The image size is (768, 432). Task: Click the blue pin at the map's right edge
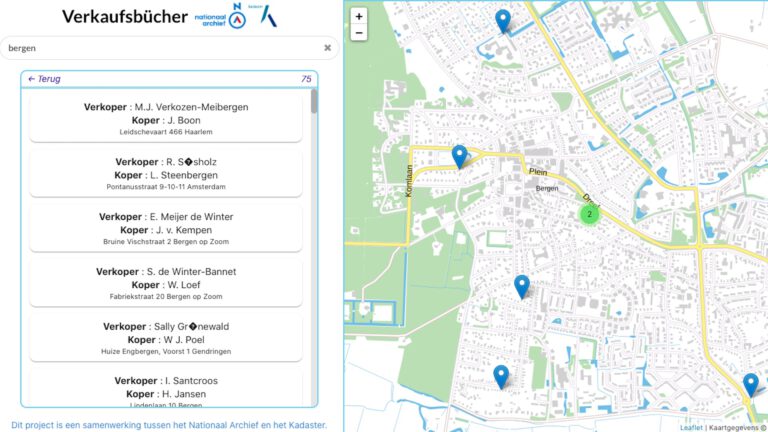pyautogui.click(x=750, y=385)
